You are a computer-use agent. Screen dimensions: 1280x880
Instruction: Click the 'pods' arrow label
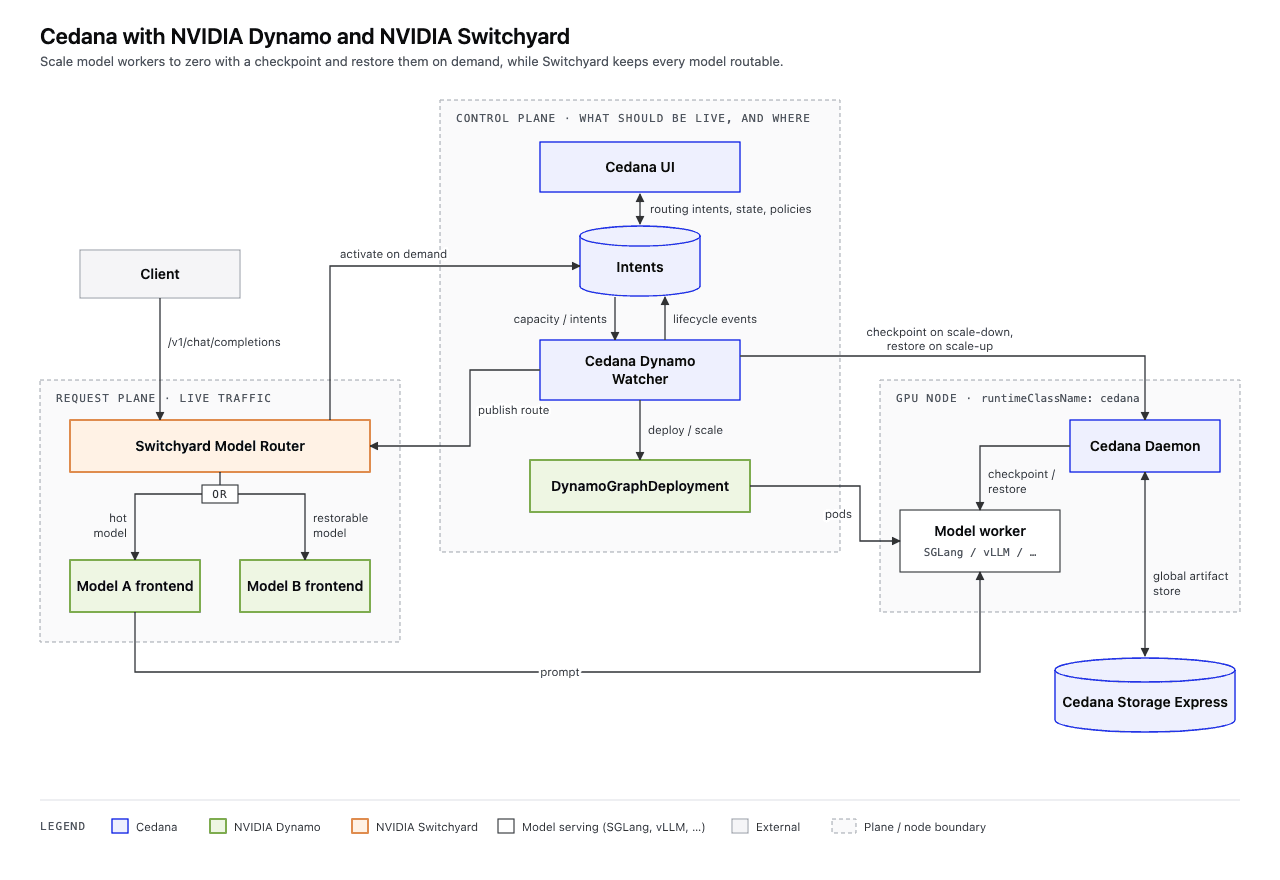click(x=838, y=514)
